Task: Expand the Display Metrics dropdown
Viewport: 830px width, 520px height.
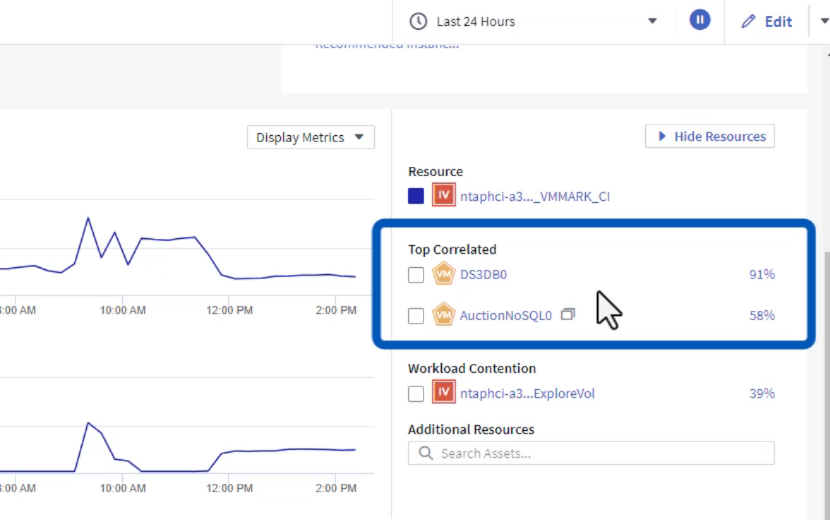Action: 311,137
